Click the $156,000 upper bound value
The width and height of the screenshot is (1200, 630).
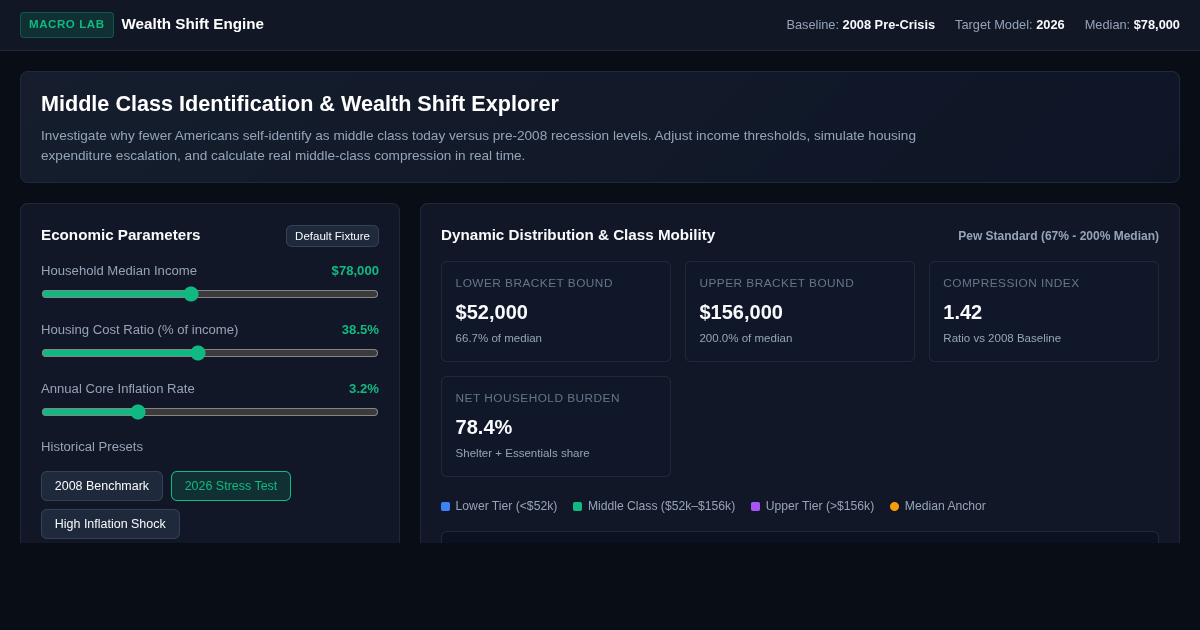741,312
